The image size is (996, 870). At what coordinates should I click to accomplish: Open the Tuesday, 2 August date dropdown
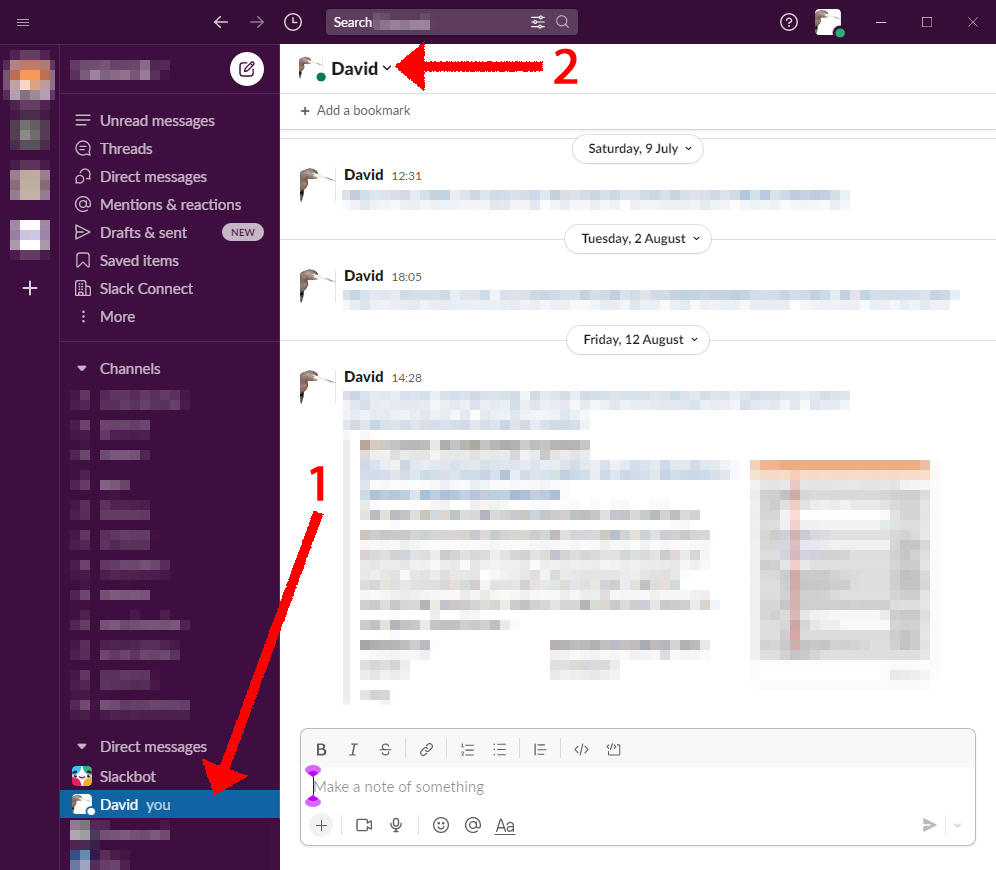[638, 239]
